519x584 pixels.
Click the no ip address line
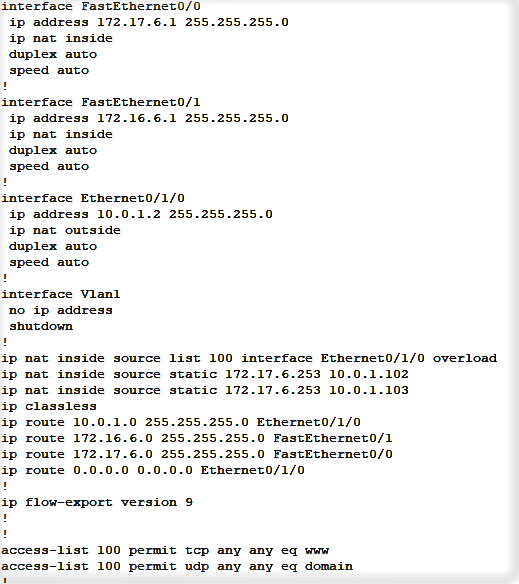[61, 310]
